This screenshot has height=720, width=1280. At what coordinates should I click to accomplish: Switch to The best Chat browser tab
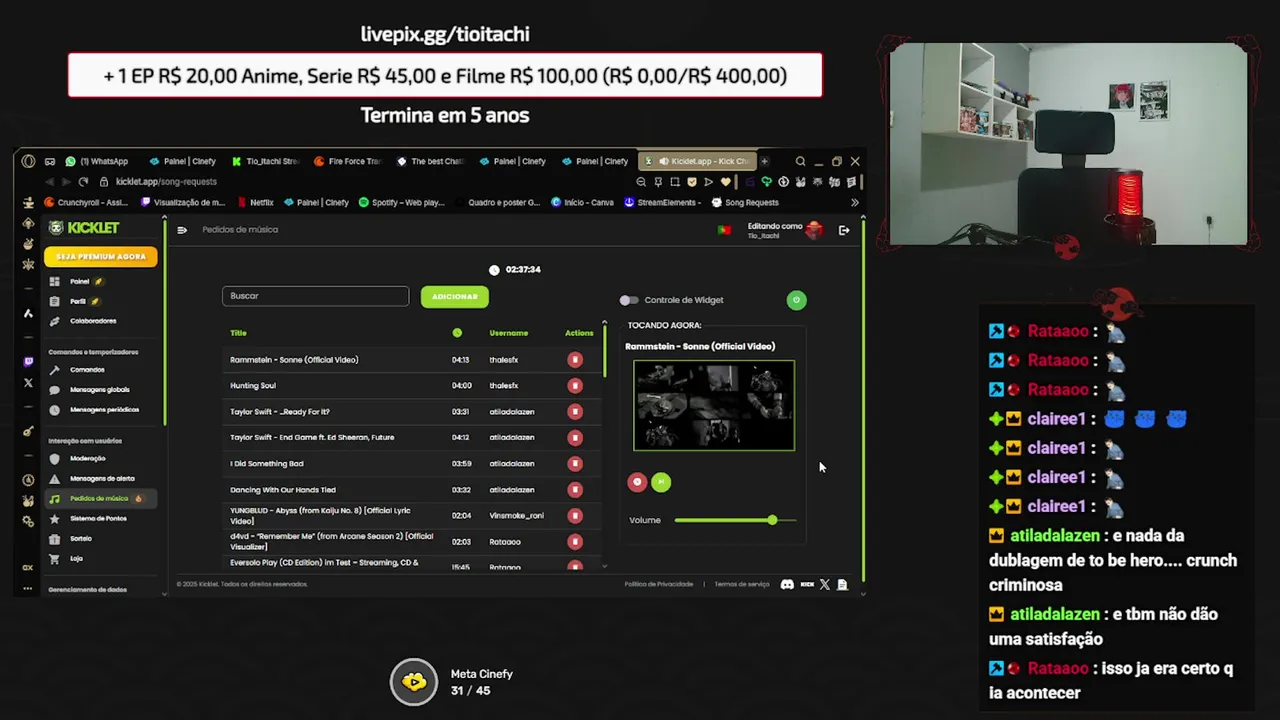430,161
